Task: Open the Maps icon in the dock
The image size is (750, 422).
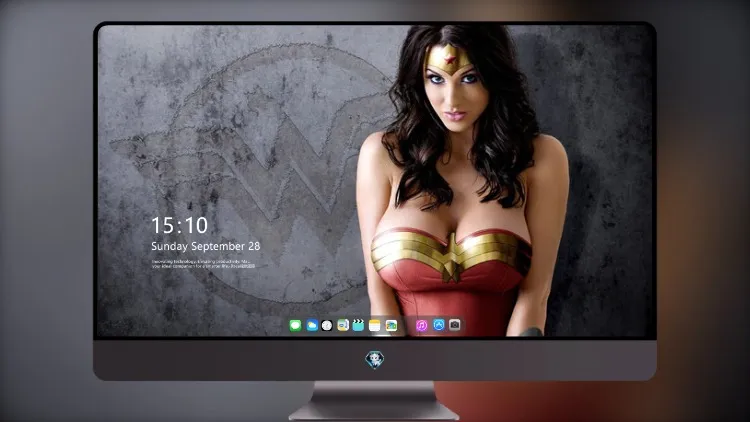Action: [343, 326]
